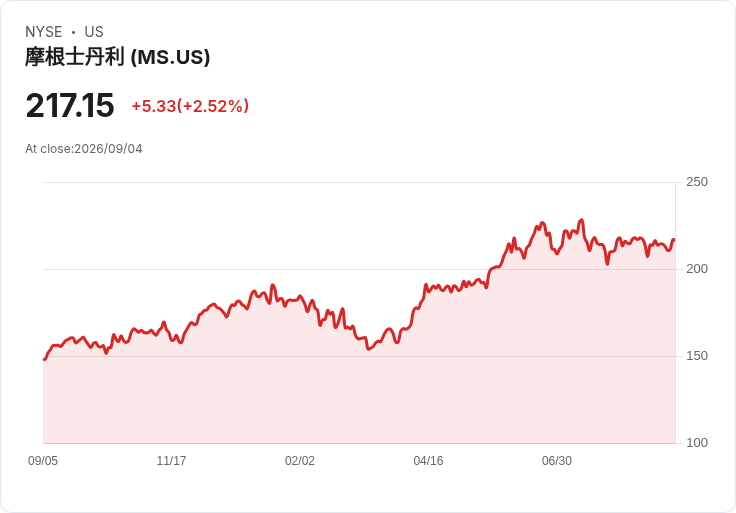
Task: Click the chart line's starting point at 09/05
Action: (x=44, y=359)
